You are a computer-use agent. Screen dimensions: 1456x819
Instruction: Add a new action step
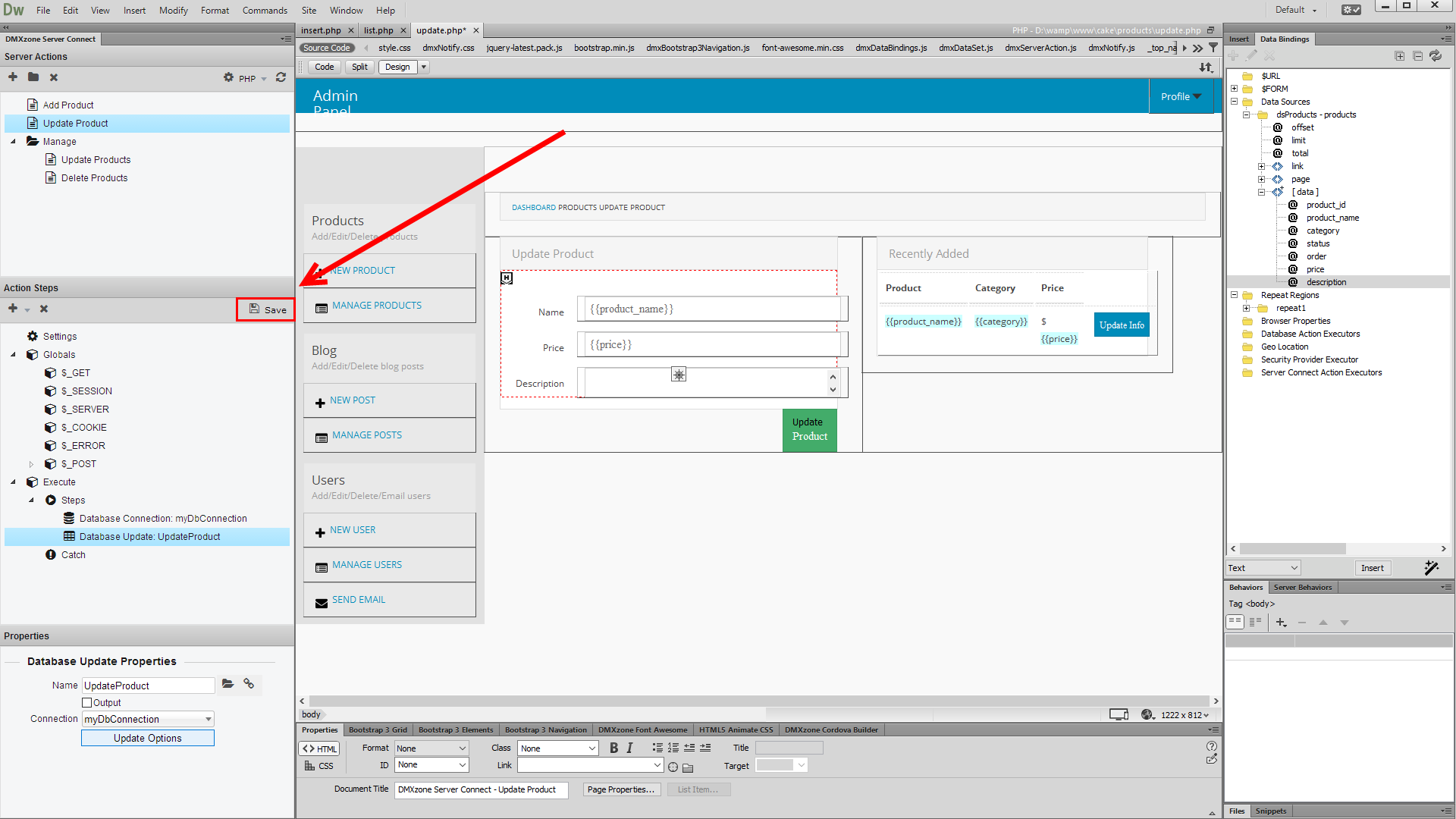coord(13,309)
